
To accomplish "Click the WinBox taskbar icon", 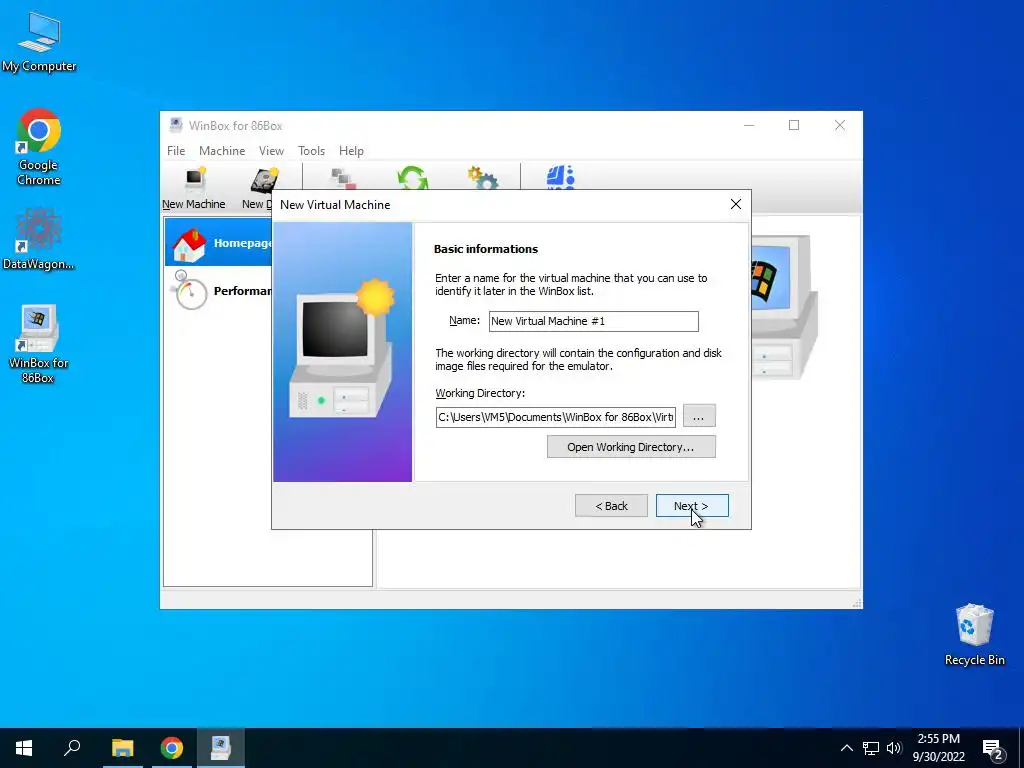I will point(221,748).
